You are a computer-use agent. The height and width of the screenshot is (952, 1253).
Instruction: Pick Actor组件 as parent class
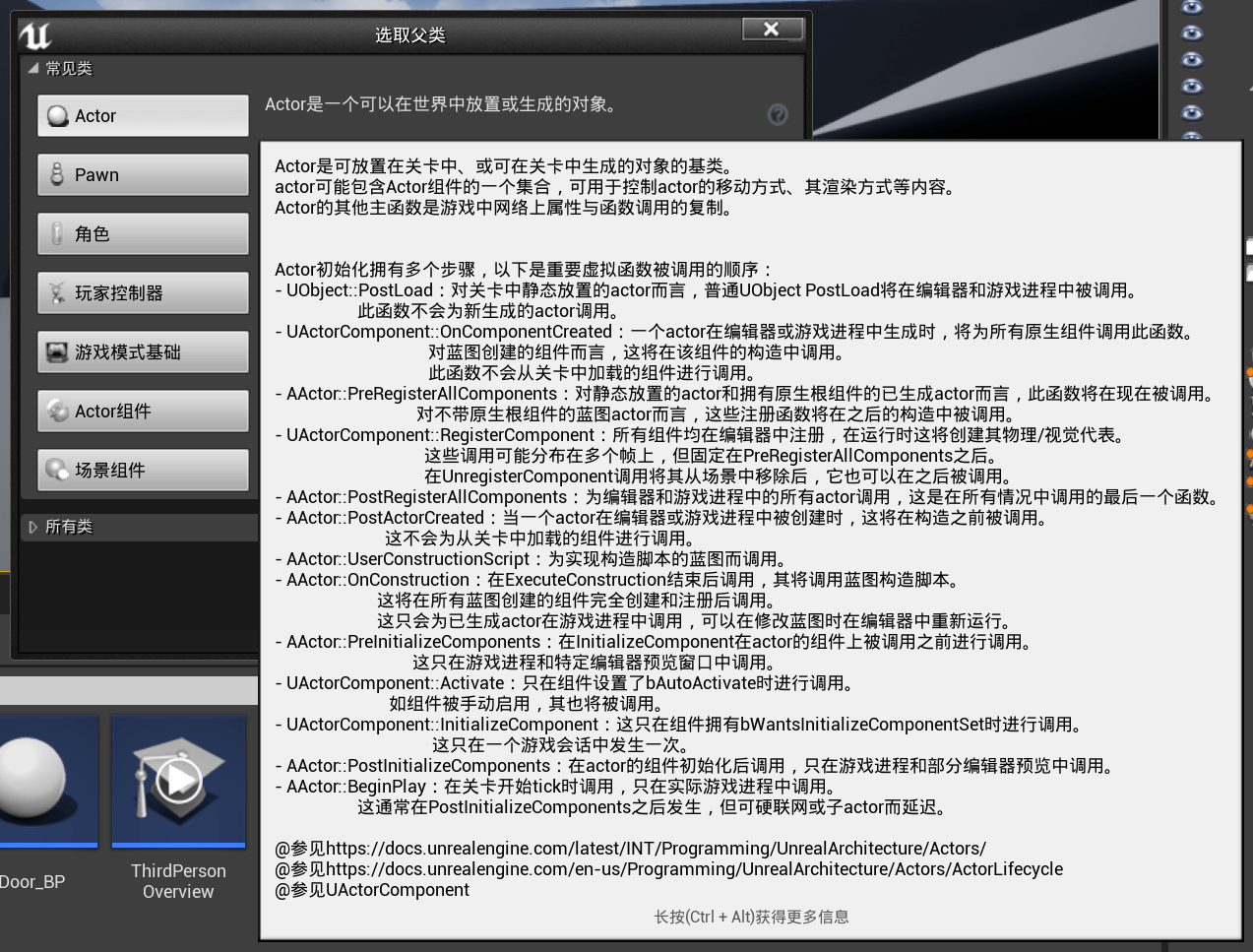[143, 412]
